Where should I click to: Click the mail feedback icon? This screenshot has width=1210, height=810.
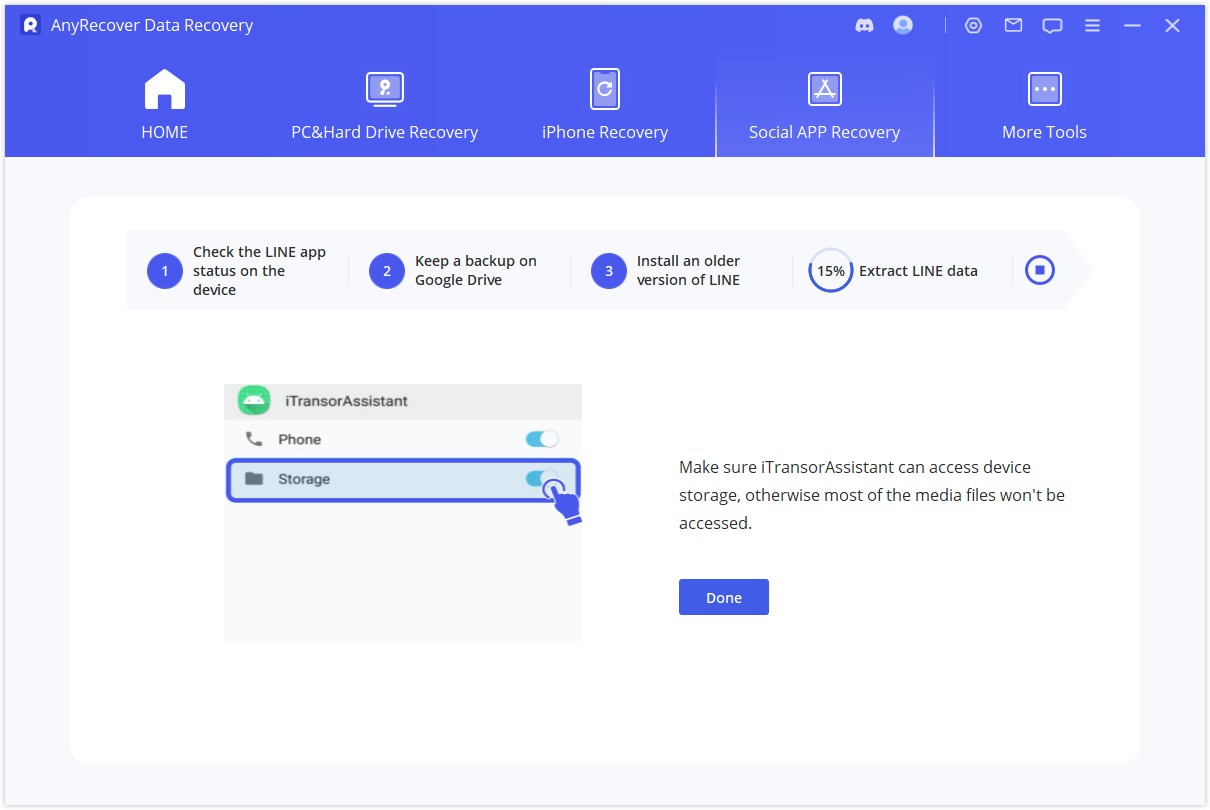point(1012,25)
